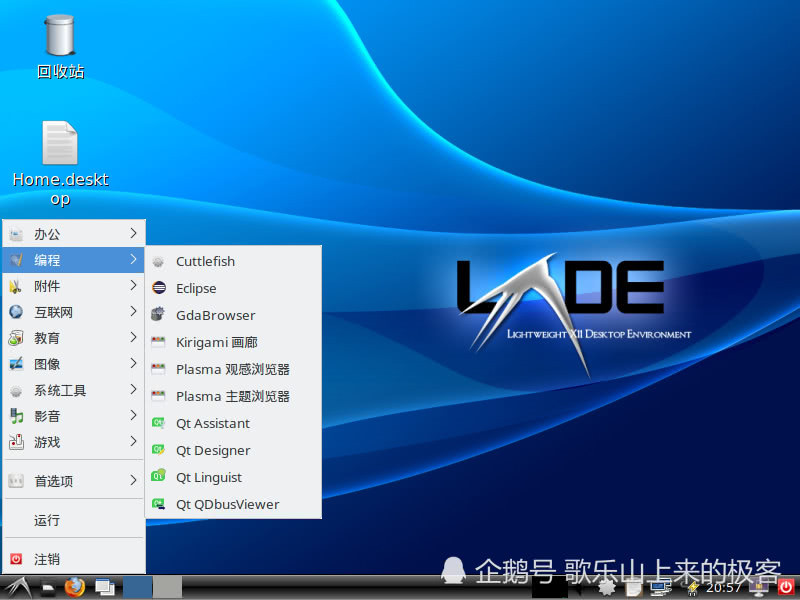
Task: Click the red power icon beside 注销
Action: pos(16,559)
